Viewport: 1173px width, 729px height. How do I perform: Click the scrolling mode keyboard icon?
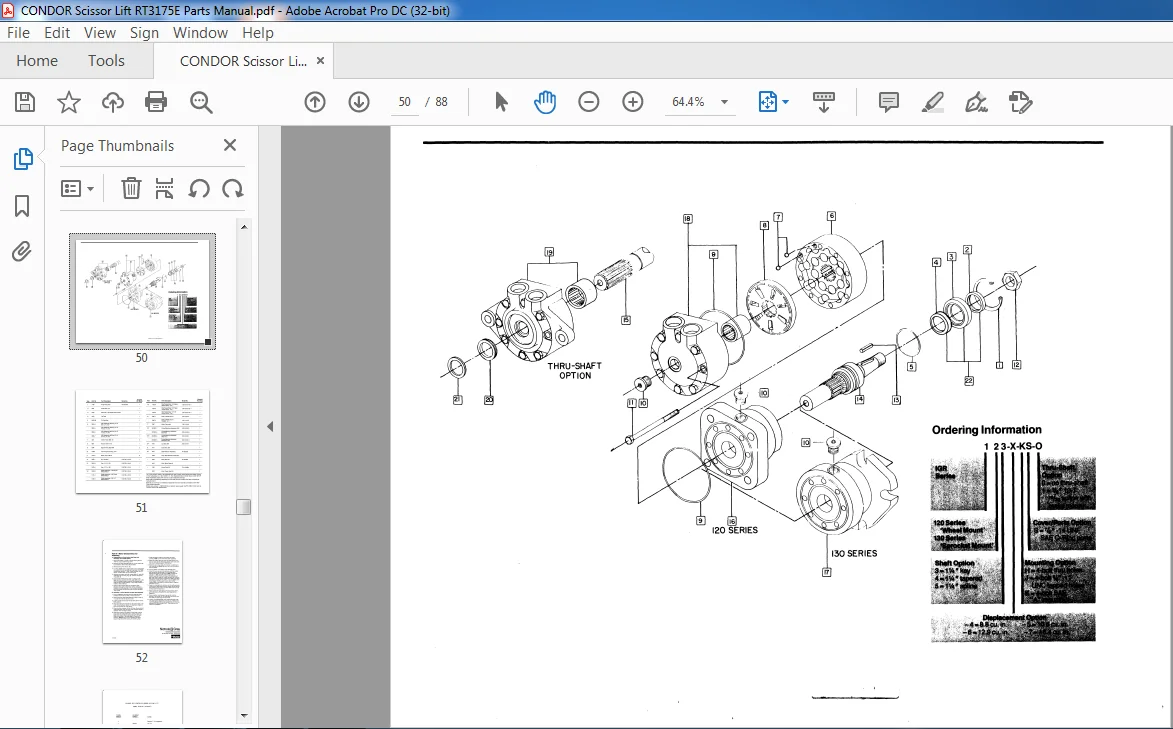[824, 102]
